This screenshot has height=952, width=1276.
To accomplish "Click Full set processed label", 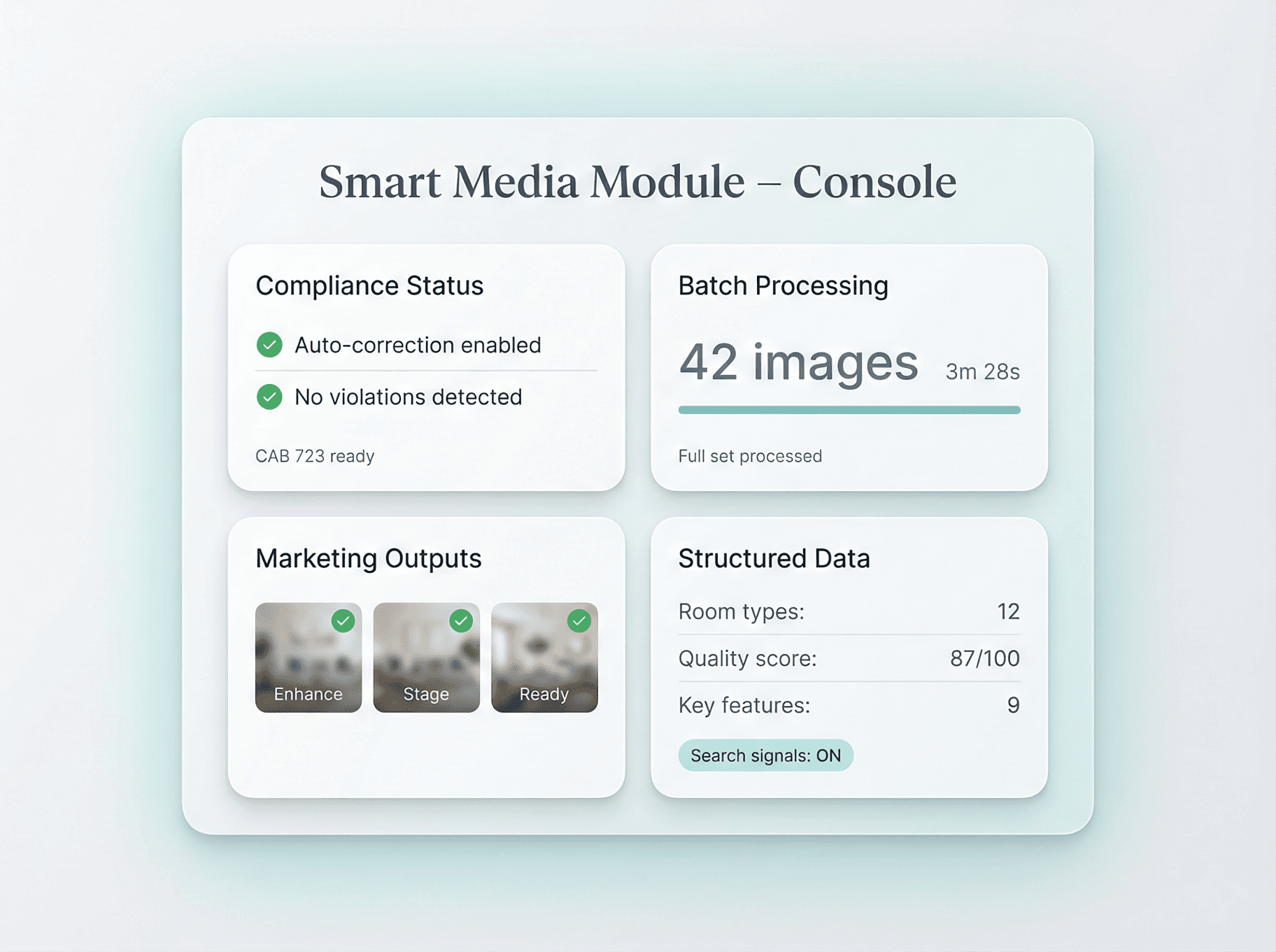I will click(x=749, y=455).
